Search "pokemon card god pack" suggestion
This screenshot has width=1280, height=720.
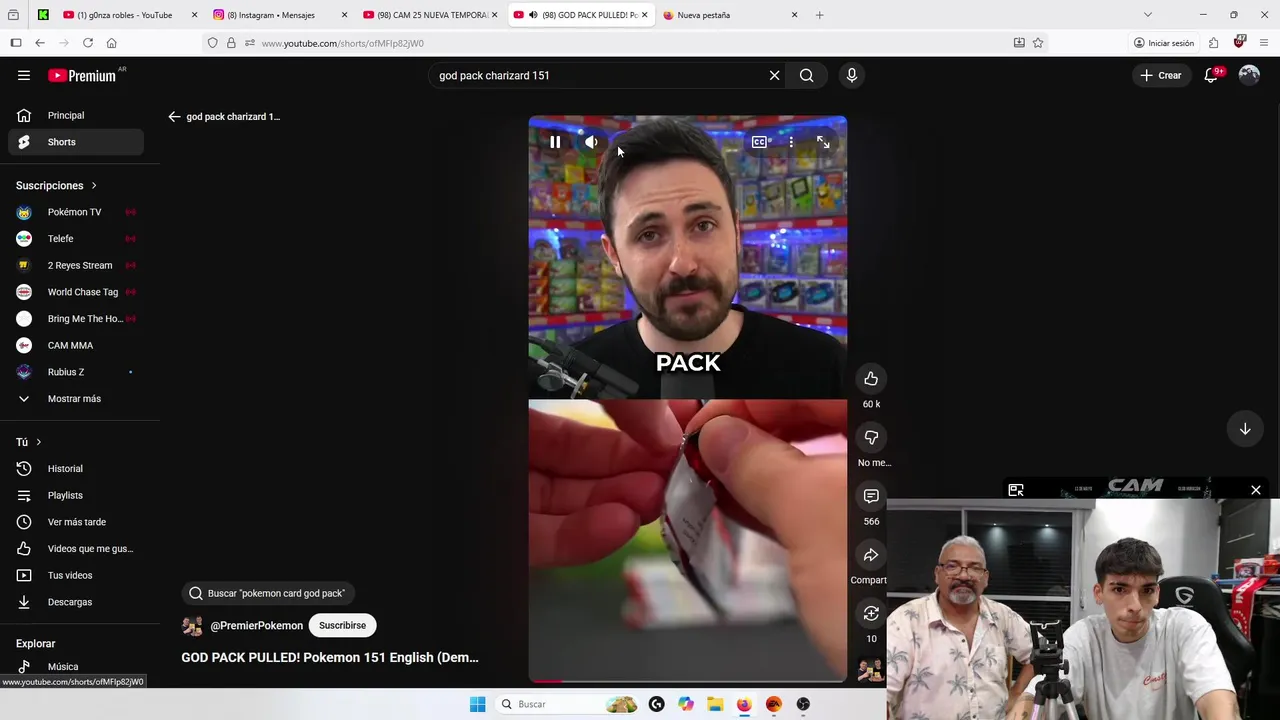click(266, 593)
